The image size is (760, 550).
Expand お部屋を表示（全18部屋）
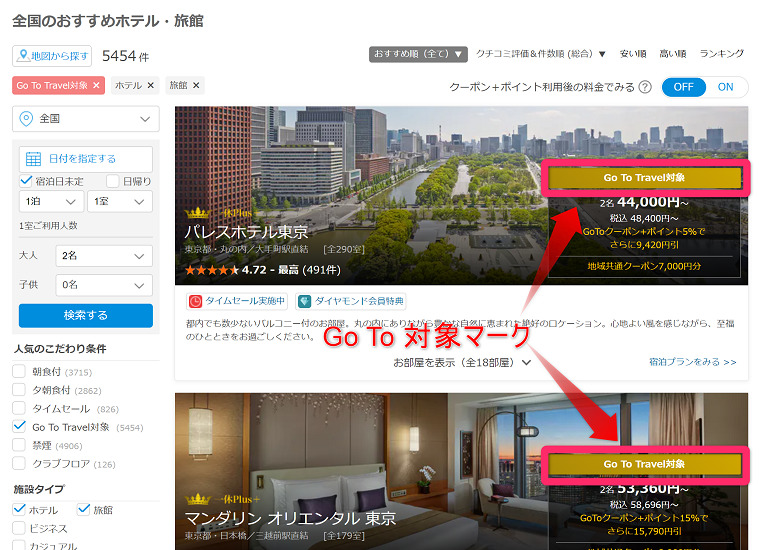click(x=462, y=362)
